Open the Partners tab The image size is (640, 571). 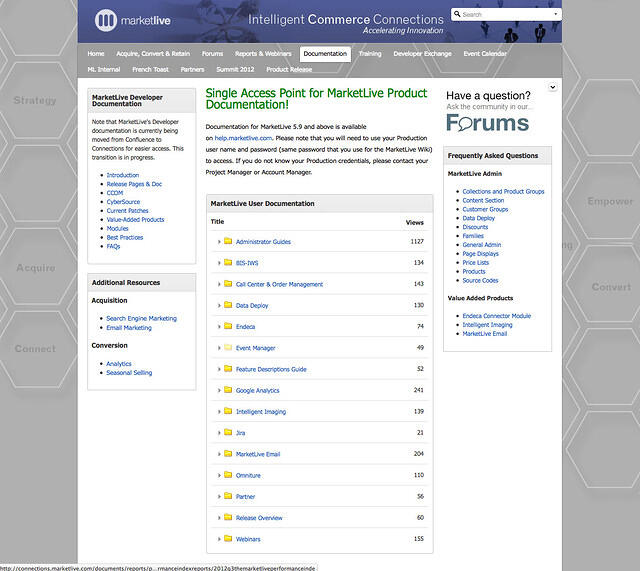click(x=192, y=69)
